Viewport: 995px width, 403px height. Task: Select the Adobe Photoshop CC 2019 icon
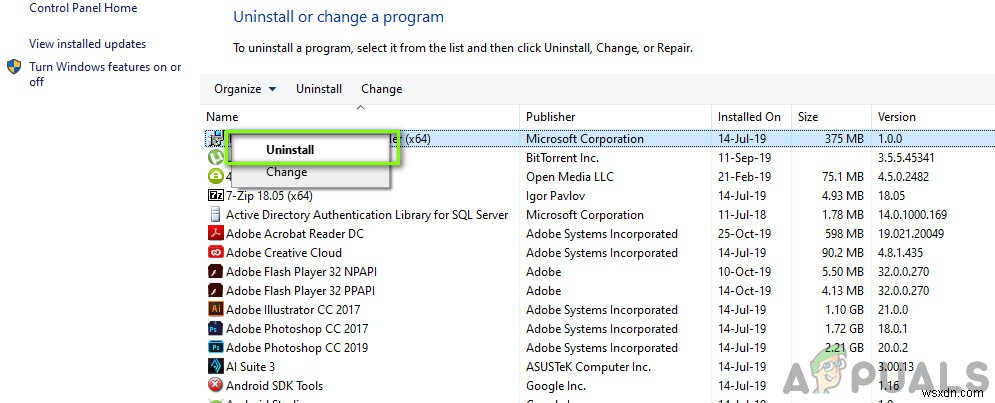pos(215,348)
